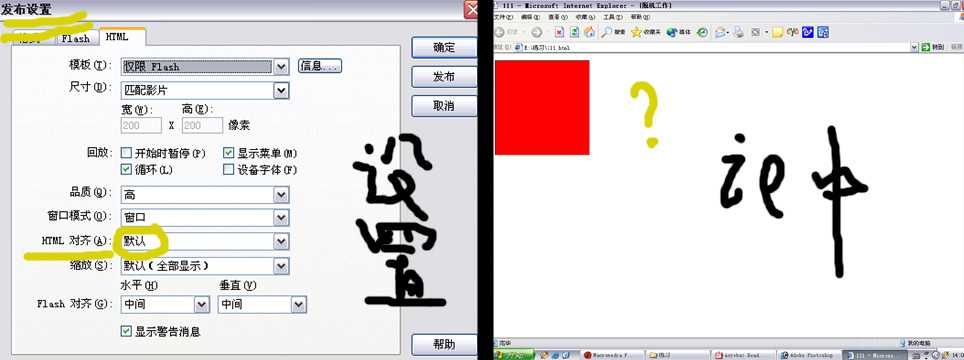Click the 发布 publish button
This screenshot has height=360, width=964.
(x=443, y=76)
